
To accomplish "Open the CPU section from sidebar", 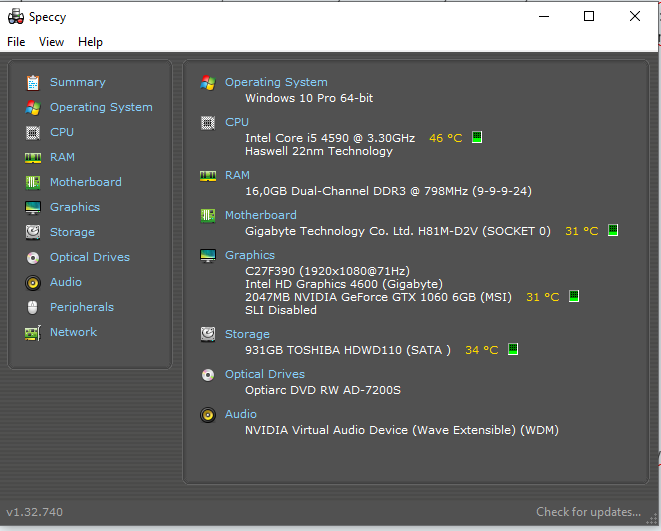I will 62,132.
